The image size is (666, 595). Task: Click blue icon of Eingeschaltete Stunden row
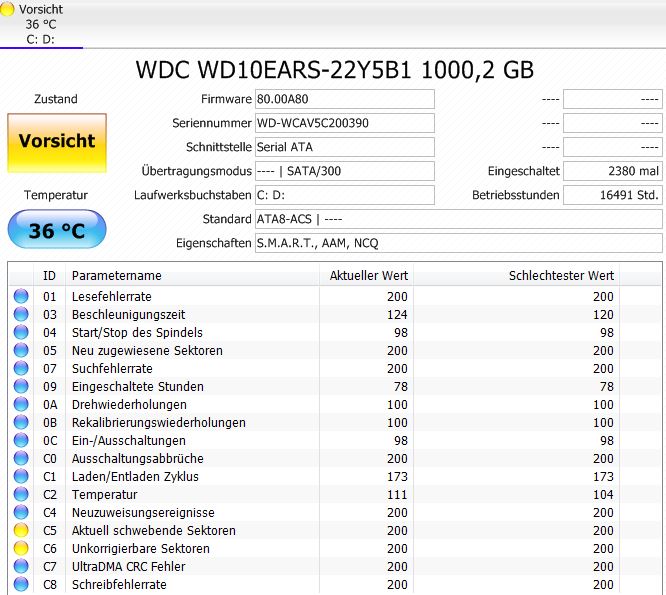tap(21, 386)
